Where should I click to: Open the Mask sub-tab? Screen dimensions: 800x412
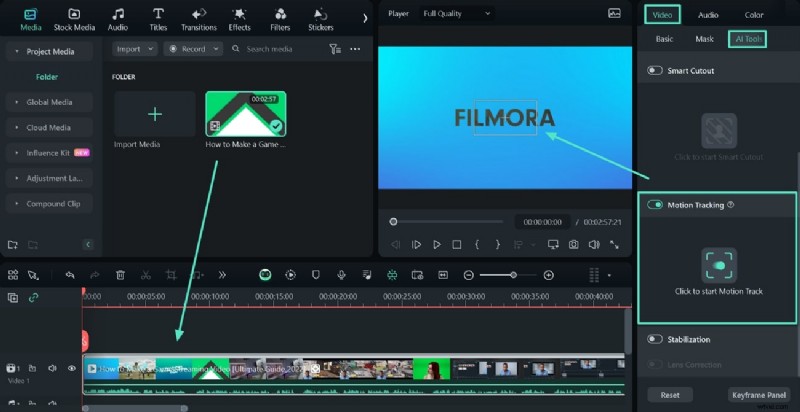(704, 39)
